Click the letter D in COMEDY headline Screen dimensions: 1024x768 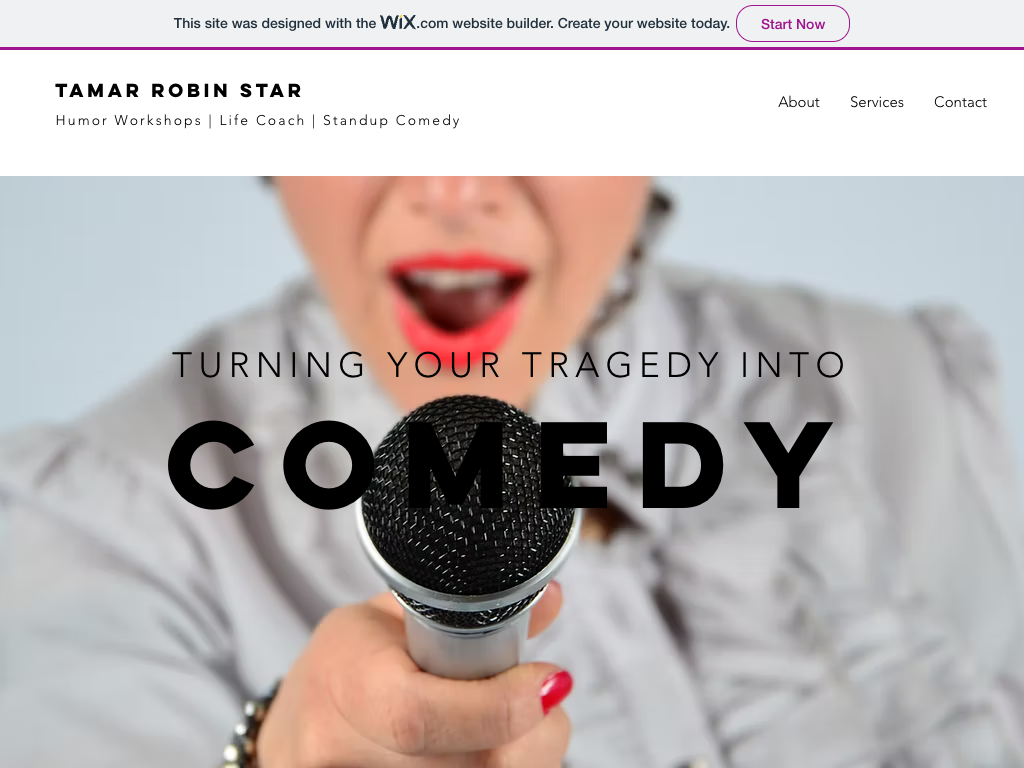(682, 464)
